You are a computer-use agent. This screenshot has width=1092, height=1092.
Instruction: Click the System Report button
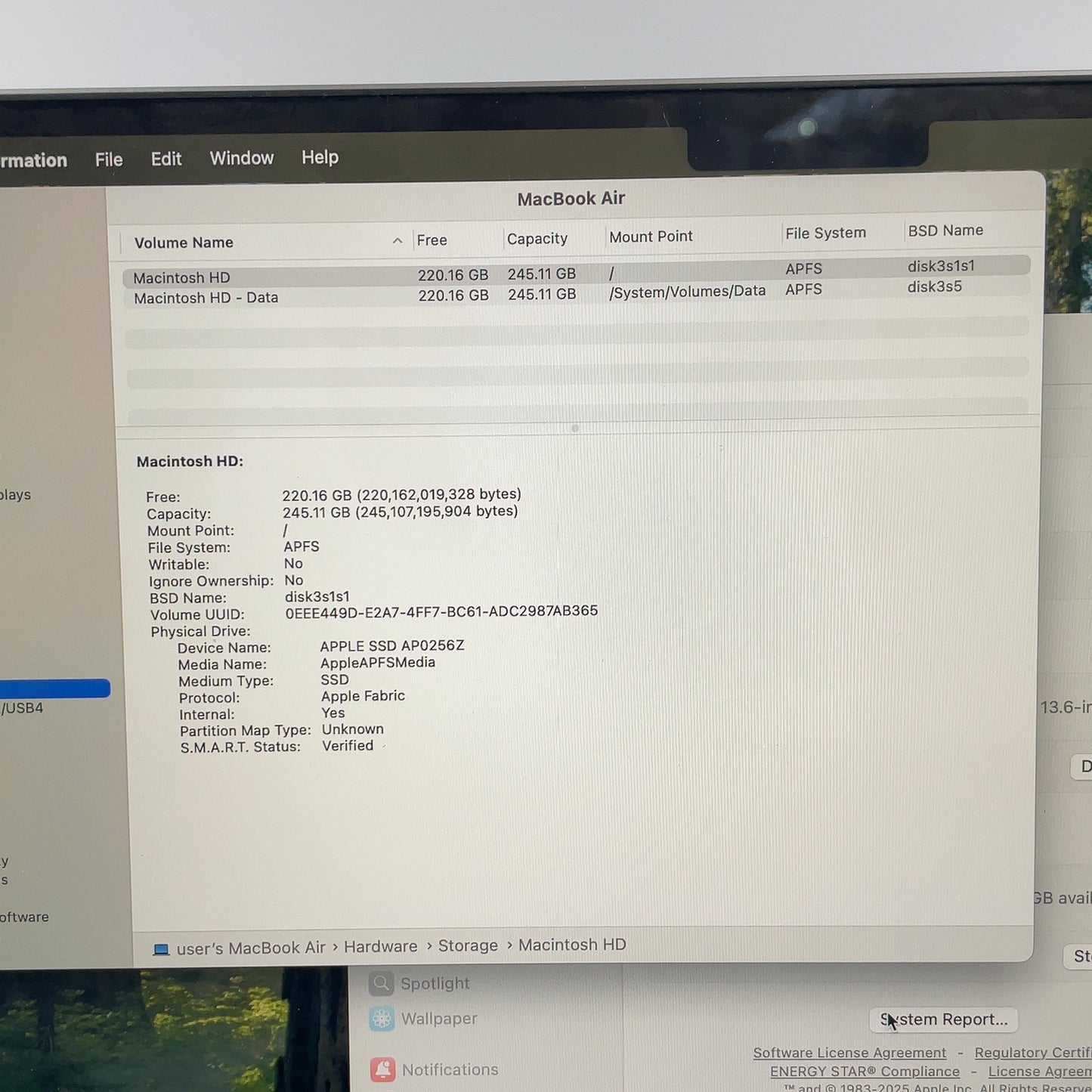pos(943,1019)
